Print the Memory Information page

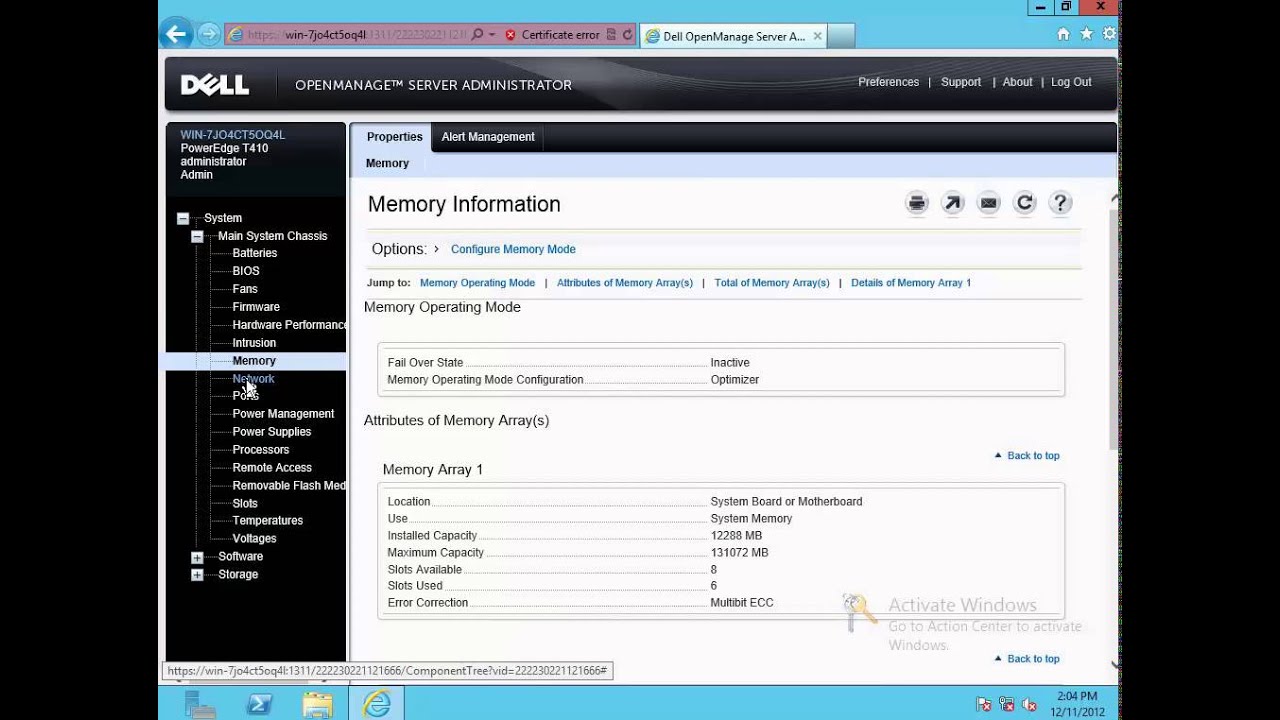[x=917, y=203]
